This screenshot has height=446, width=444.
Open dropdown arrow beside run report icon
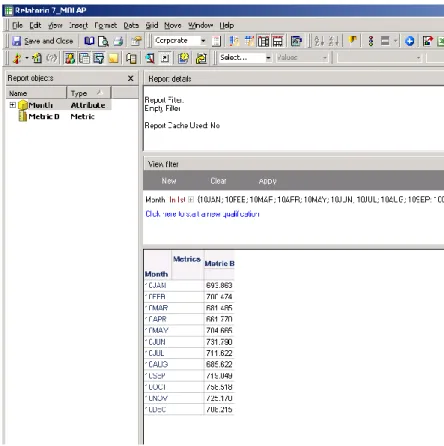tap(27, 58)
